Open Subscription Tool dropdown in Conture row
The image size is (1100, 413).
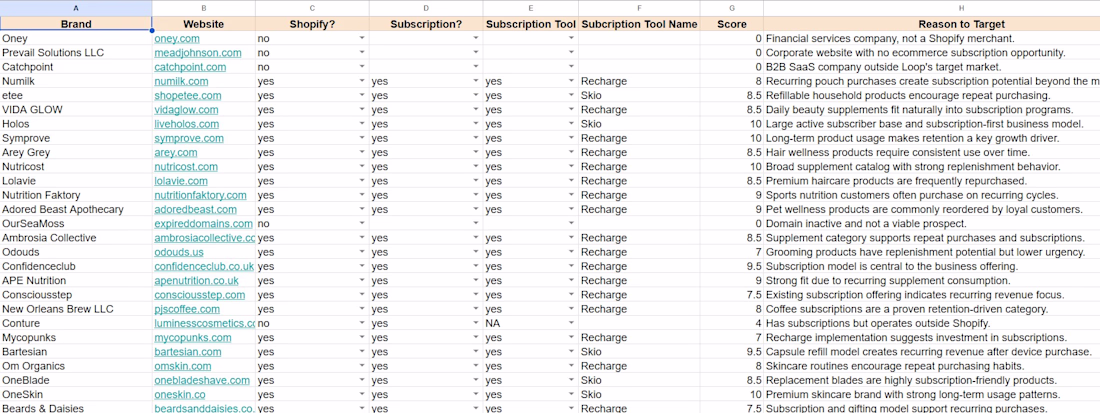(572, 323)
